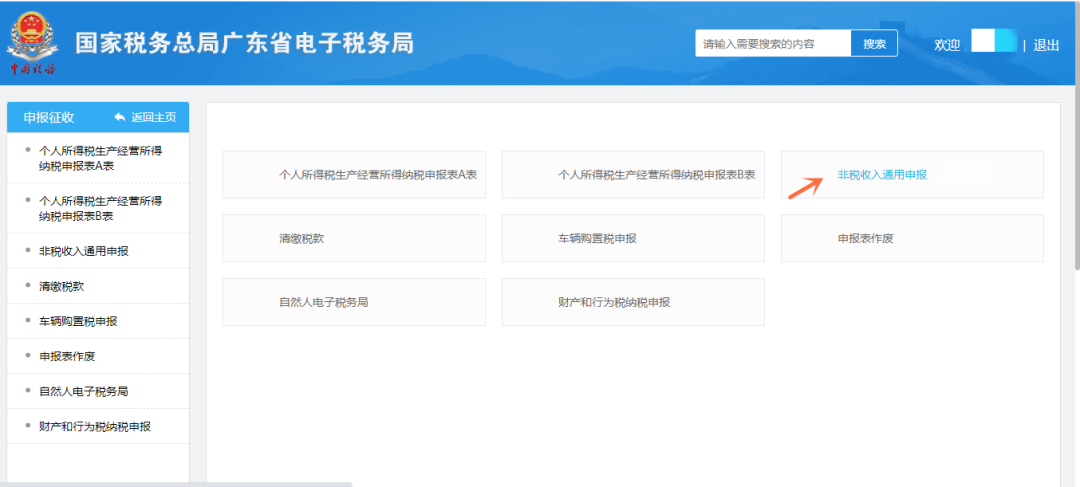Click the 退出 logout link
1080x487 pixels.
[x=1046, y=45]
